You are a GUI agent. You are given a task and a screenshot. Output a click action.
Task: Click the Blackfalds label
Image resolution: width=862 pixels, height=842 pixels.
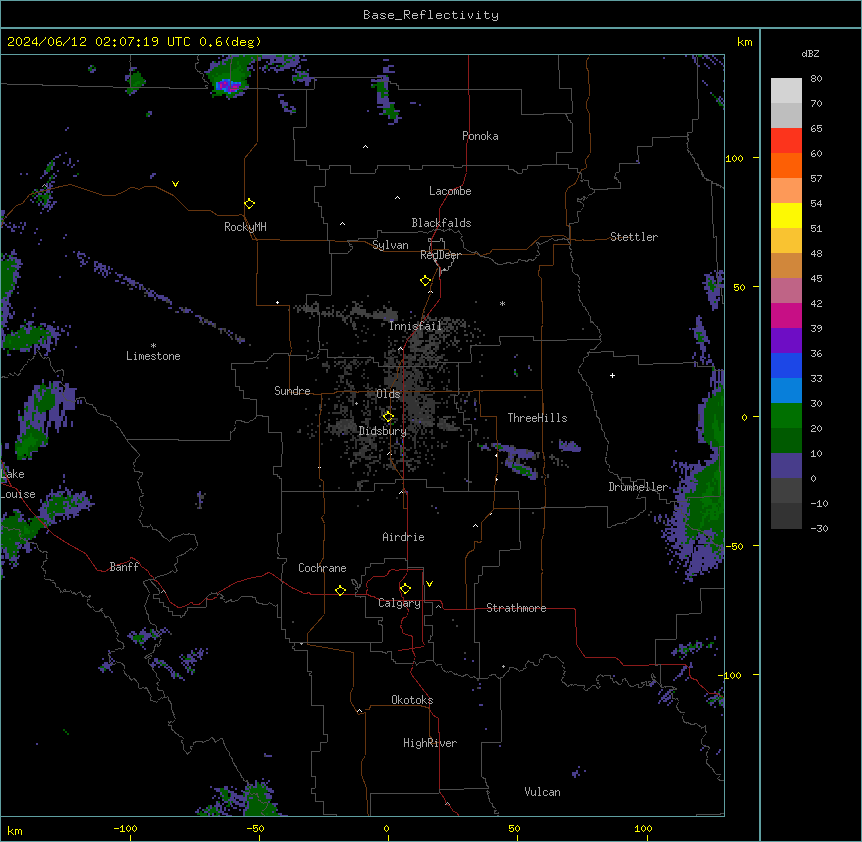(441, 223)
